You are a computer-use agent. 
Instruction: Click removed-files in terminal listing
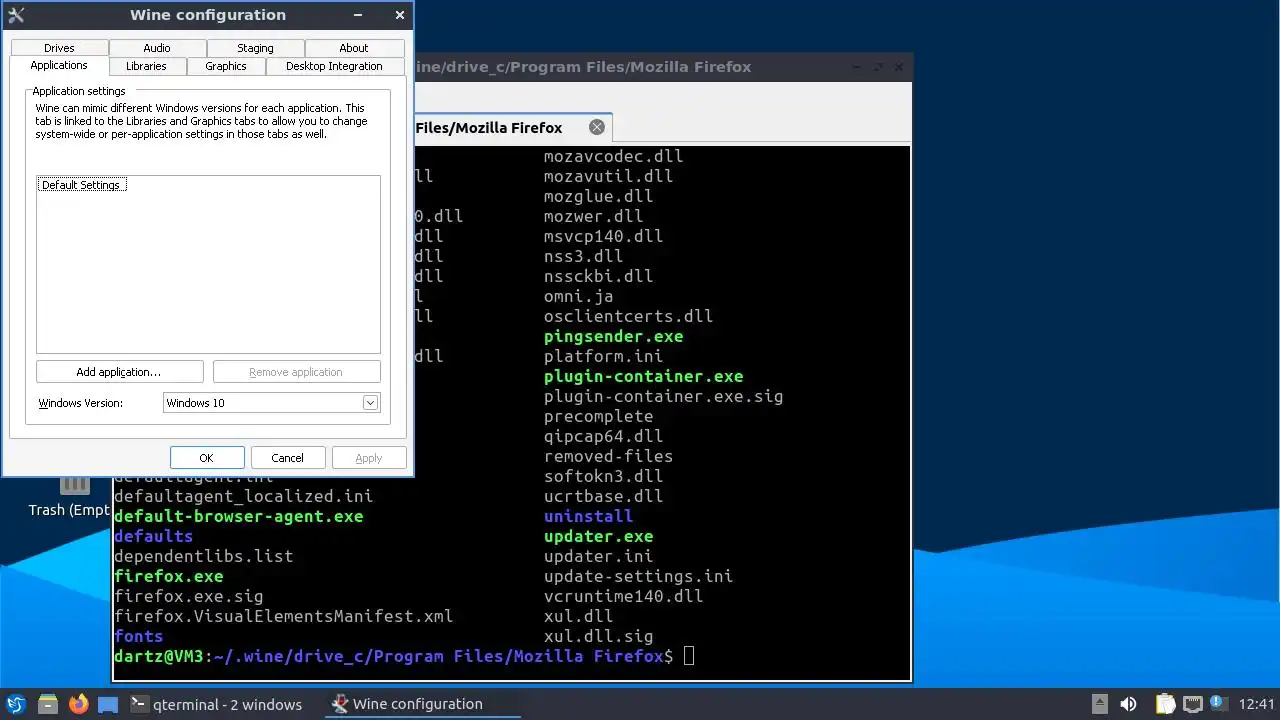[609, 456]
